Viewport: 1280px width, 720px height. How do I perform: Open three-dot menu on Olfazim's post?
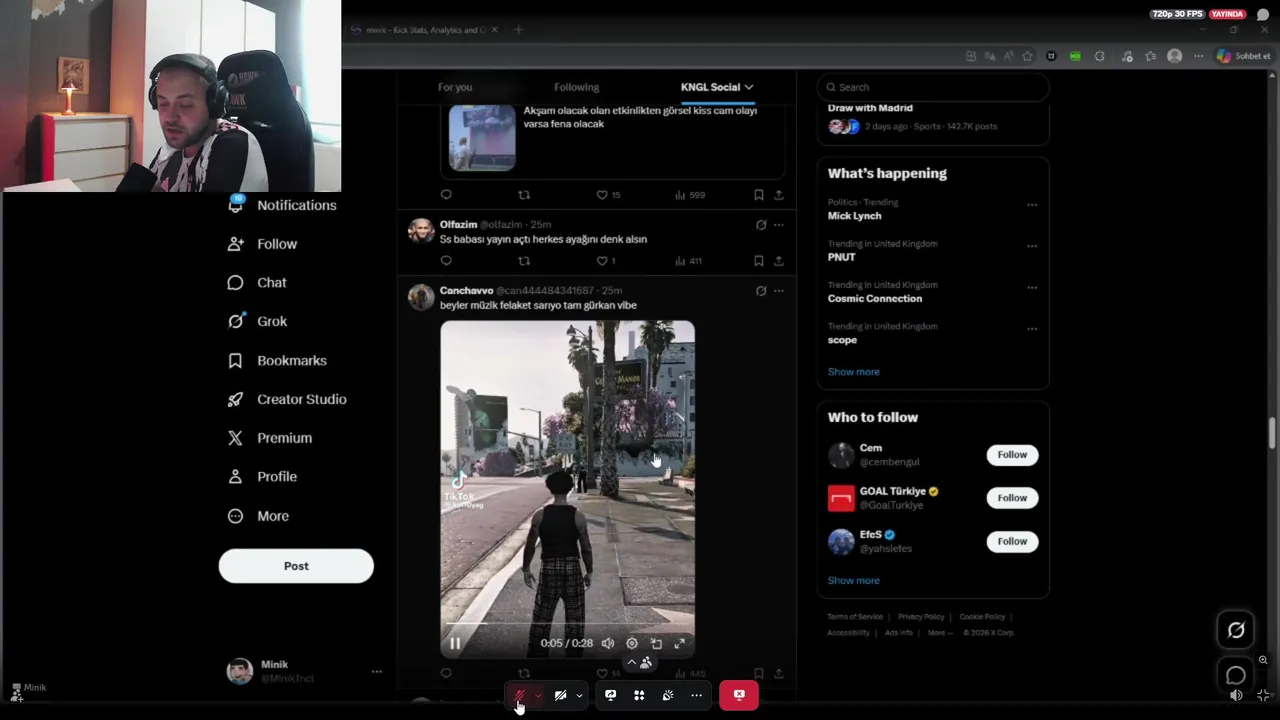click(779, 225)
